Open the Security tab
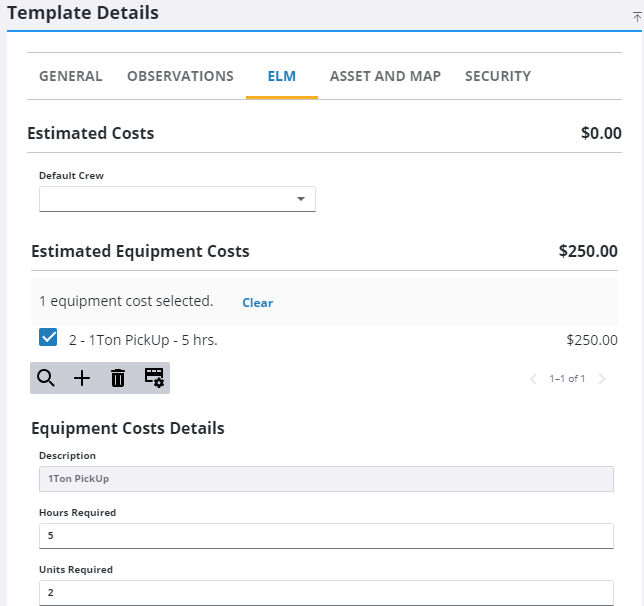 pyautogui.click(x=497, y=76)
